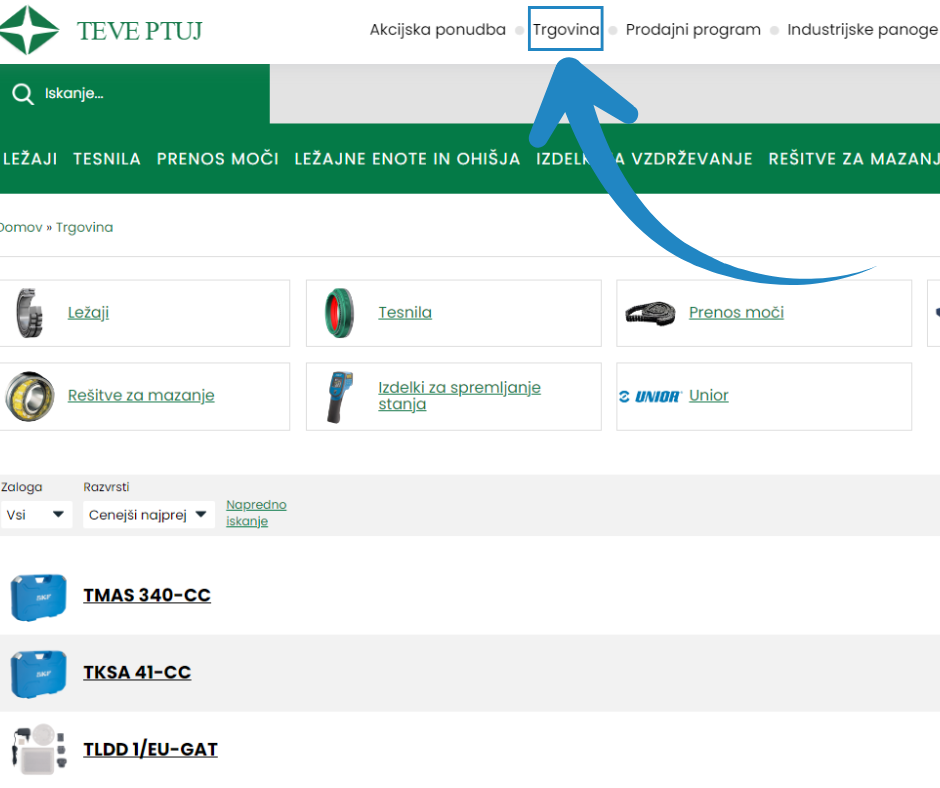Focus the Iskanje search field
940x788 pixels.
(x=150, y=94)
